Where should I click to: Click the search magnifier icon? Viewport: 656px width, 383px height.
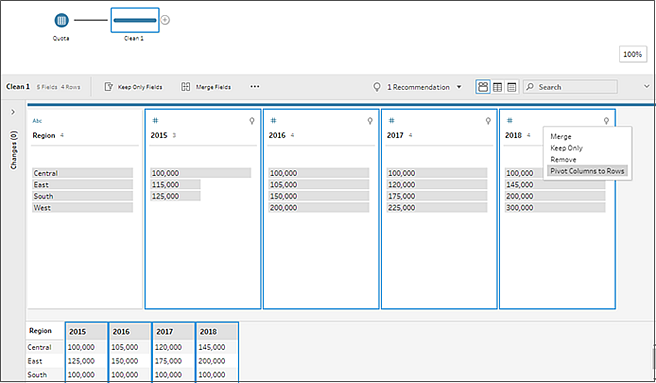(x=530, y=87)
